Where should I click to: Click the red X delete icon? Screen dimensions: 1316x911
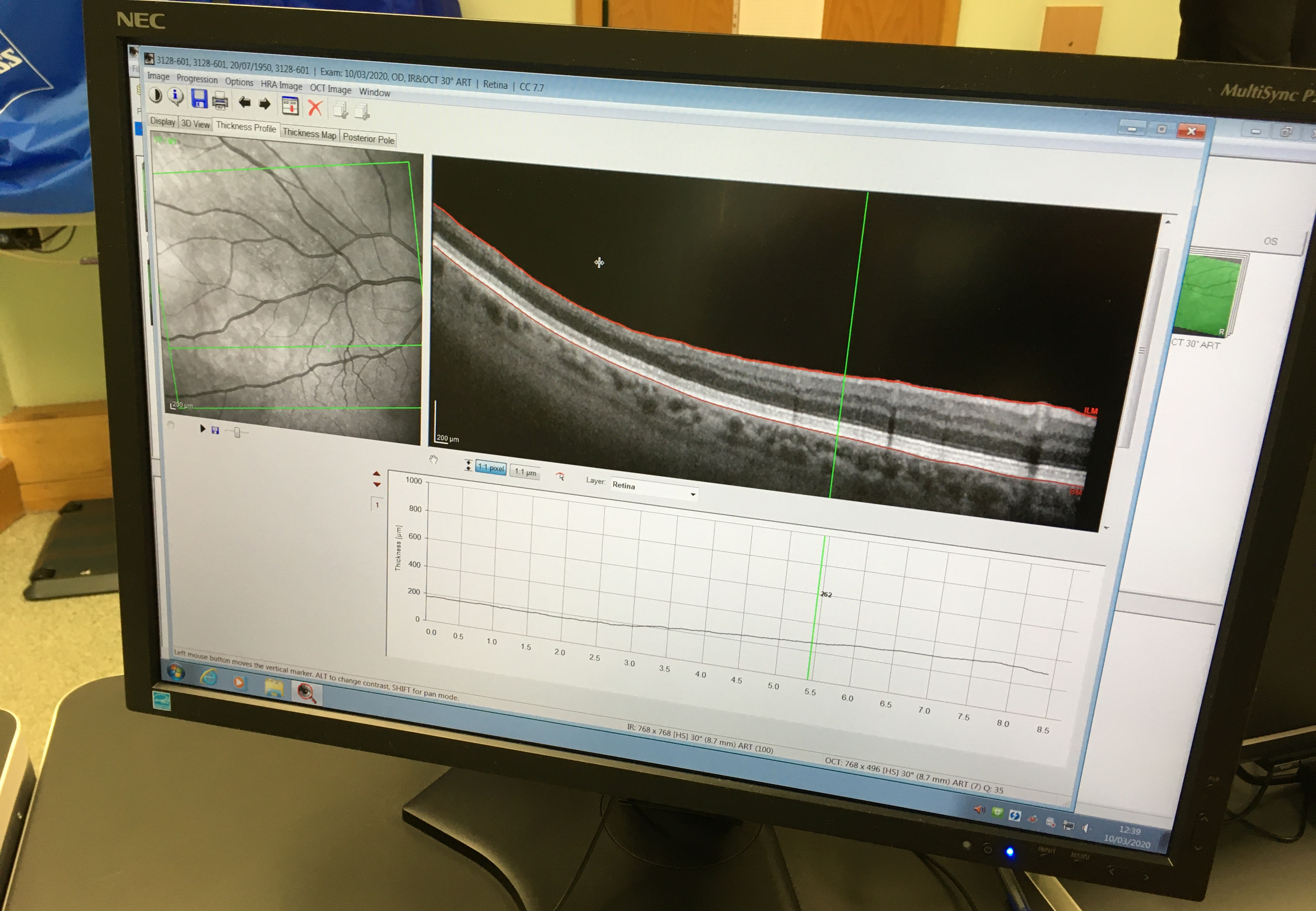click(x=315, y=107)
